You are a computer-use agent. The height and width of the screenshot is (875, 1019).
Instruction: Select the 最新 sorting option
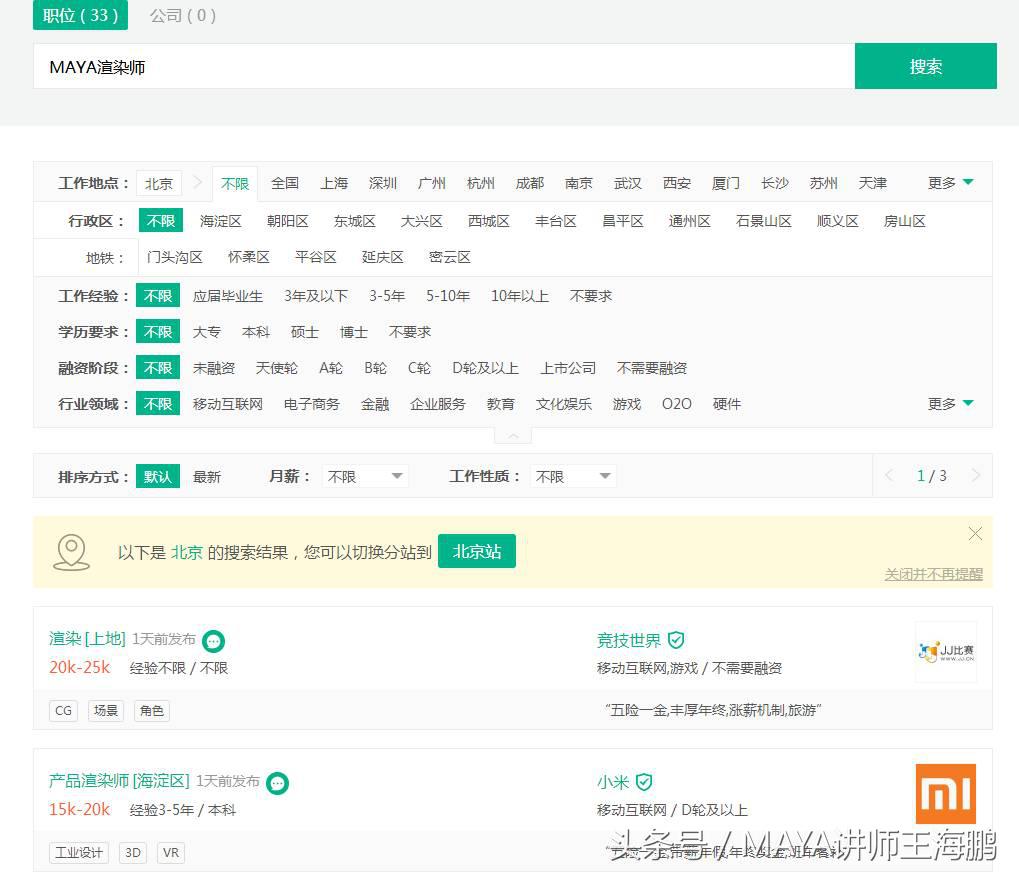pyautogui.click(x=207, y=476)
